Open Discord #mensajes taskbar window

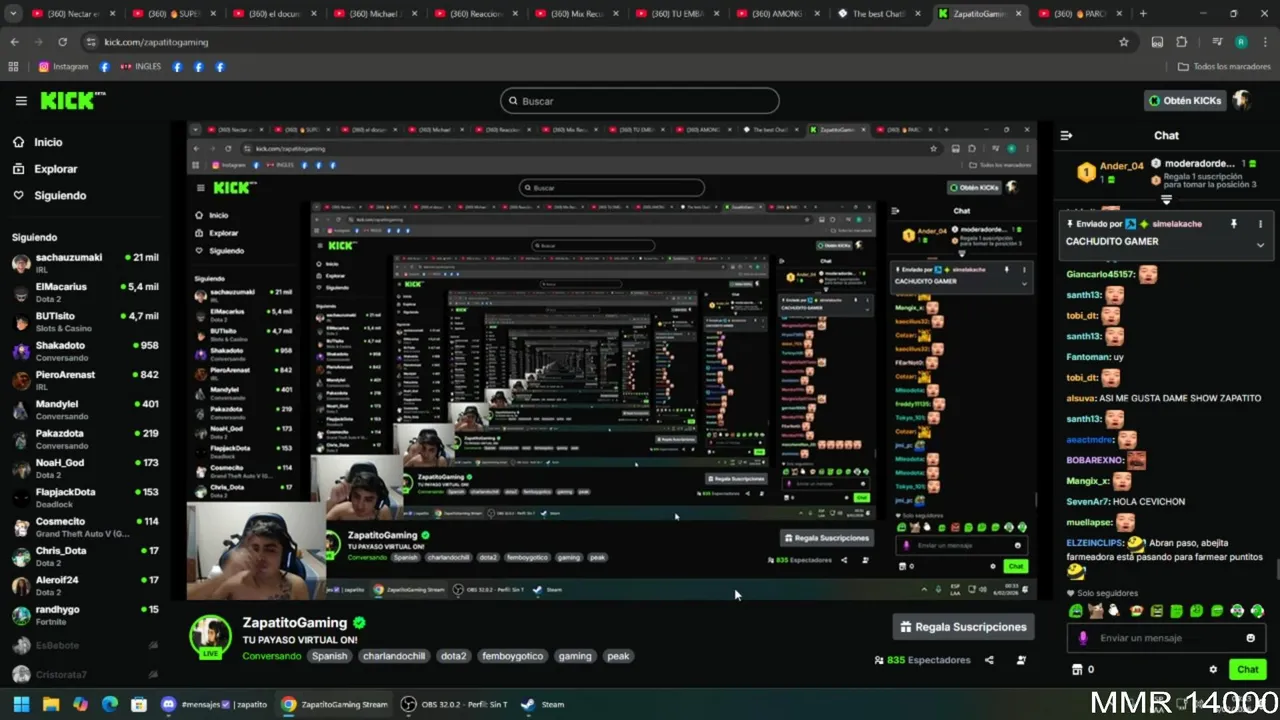pos(214,704)
